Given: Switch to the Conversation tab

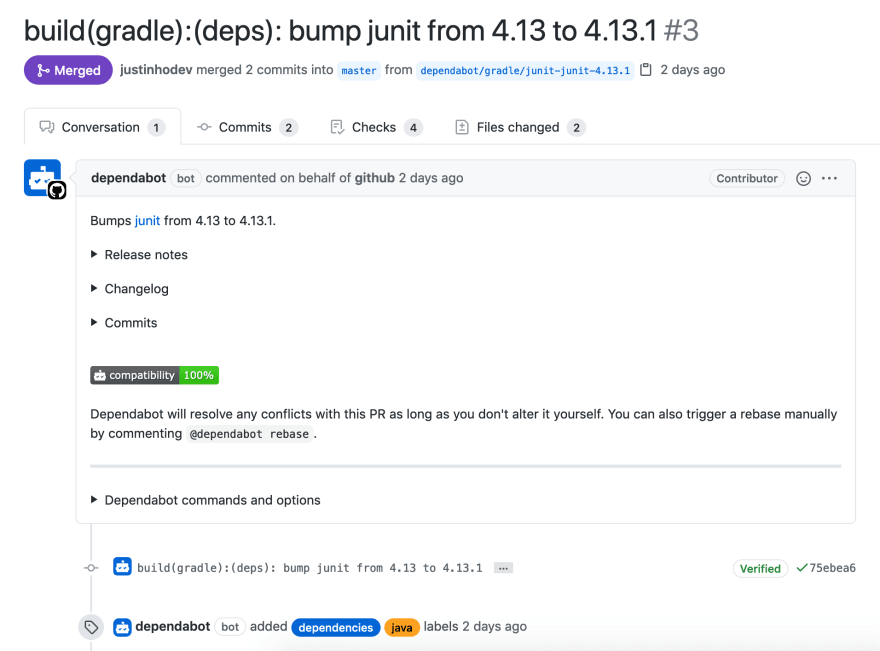Looking at the screenshot, I should [x=102, y=127].
